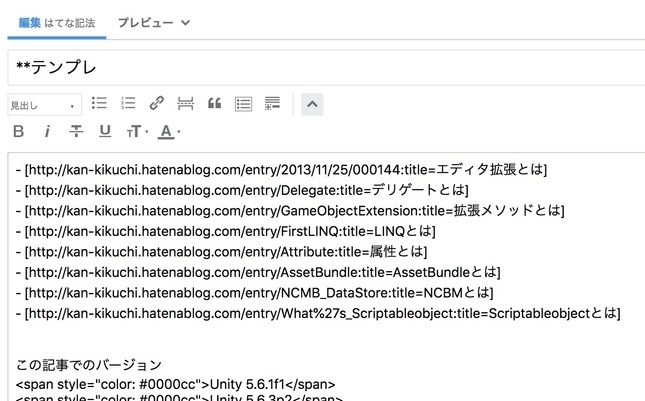Toggle underline formatting

[x=105, y=131]
